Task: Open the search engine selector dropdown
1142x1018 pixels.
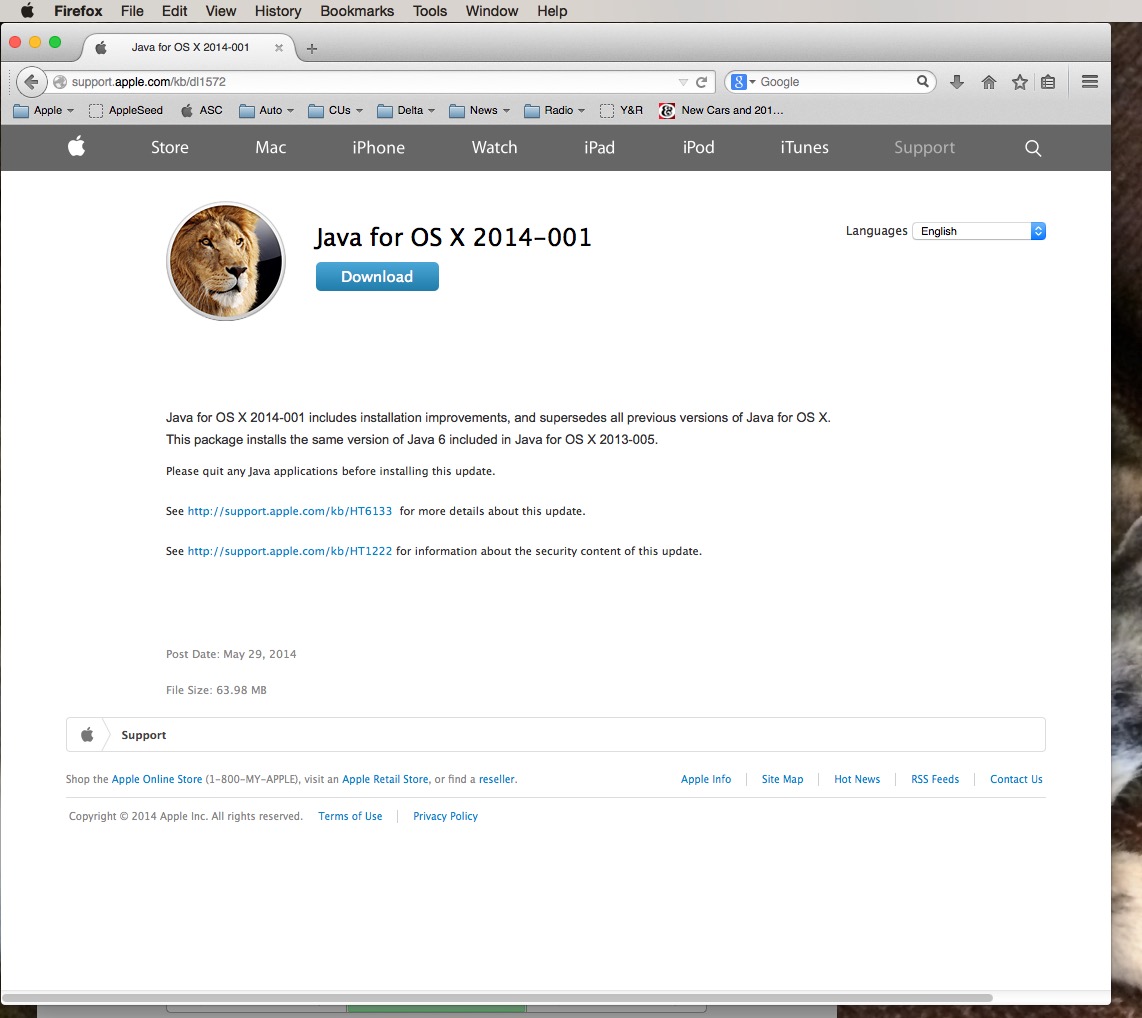Action: pyautogui.click(x=744, y=82)
